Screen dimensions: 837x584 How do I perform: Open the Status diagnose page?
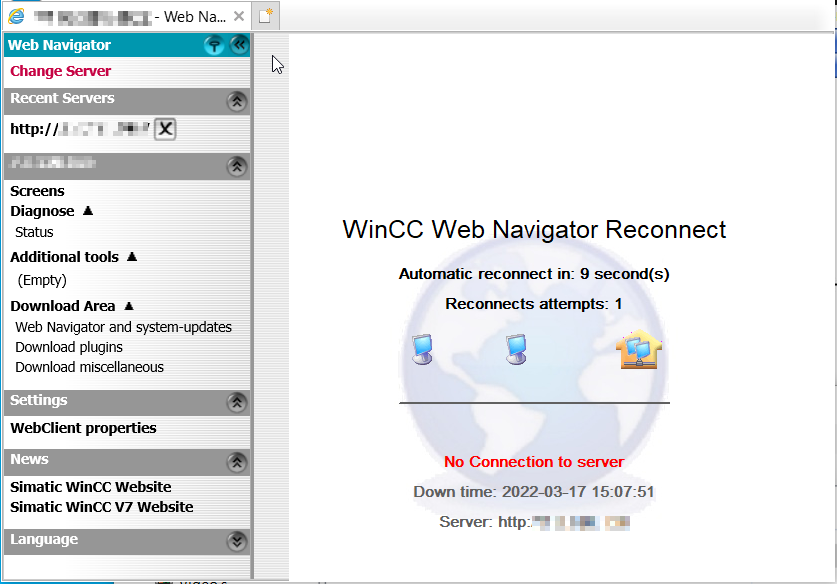[x=34, y=232]
